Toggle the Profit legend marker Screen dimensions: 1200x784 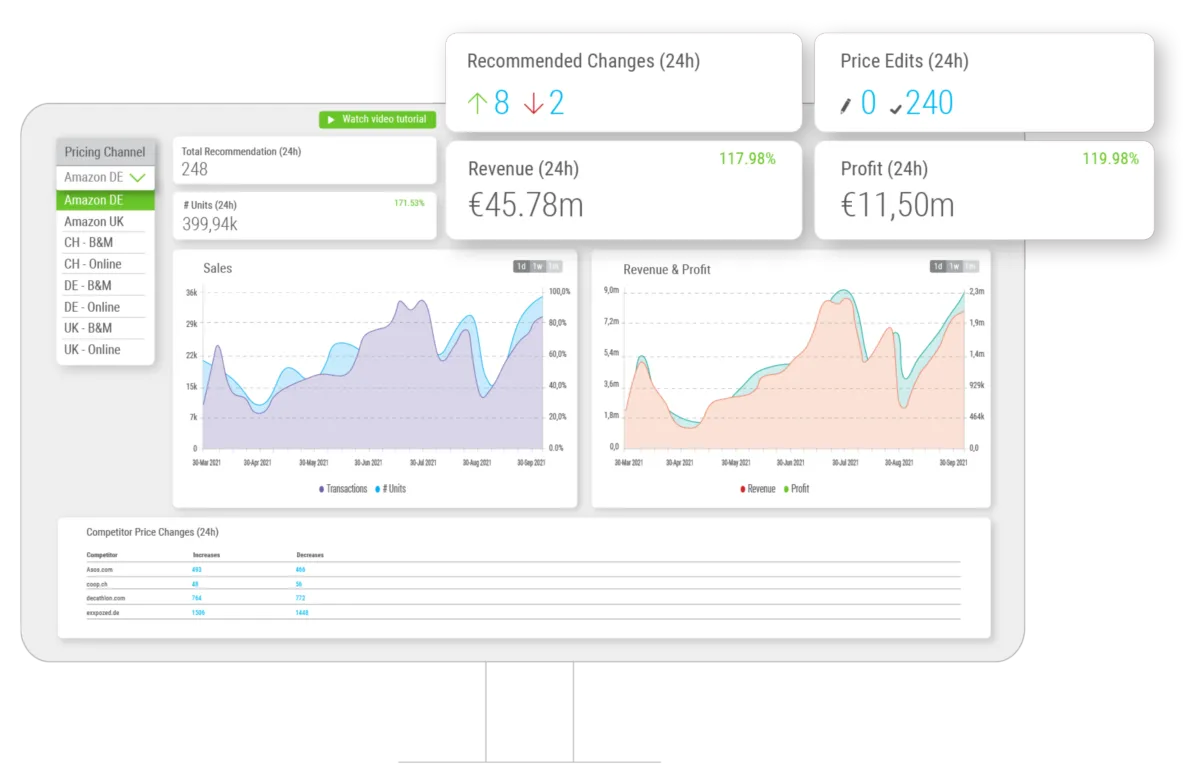(786, 489)
